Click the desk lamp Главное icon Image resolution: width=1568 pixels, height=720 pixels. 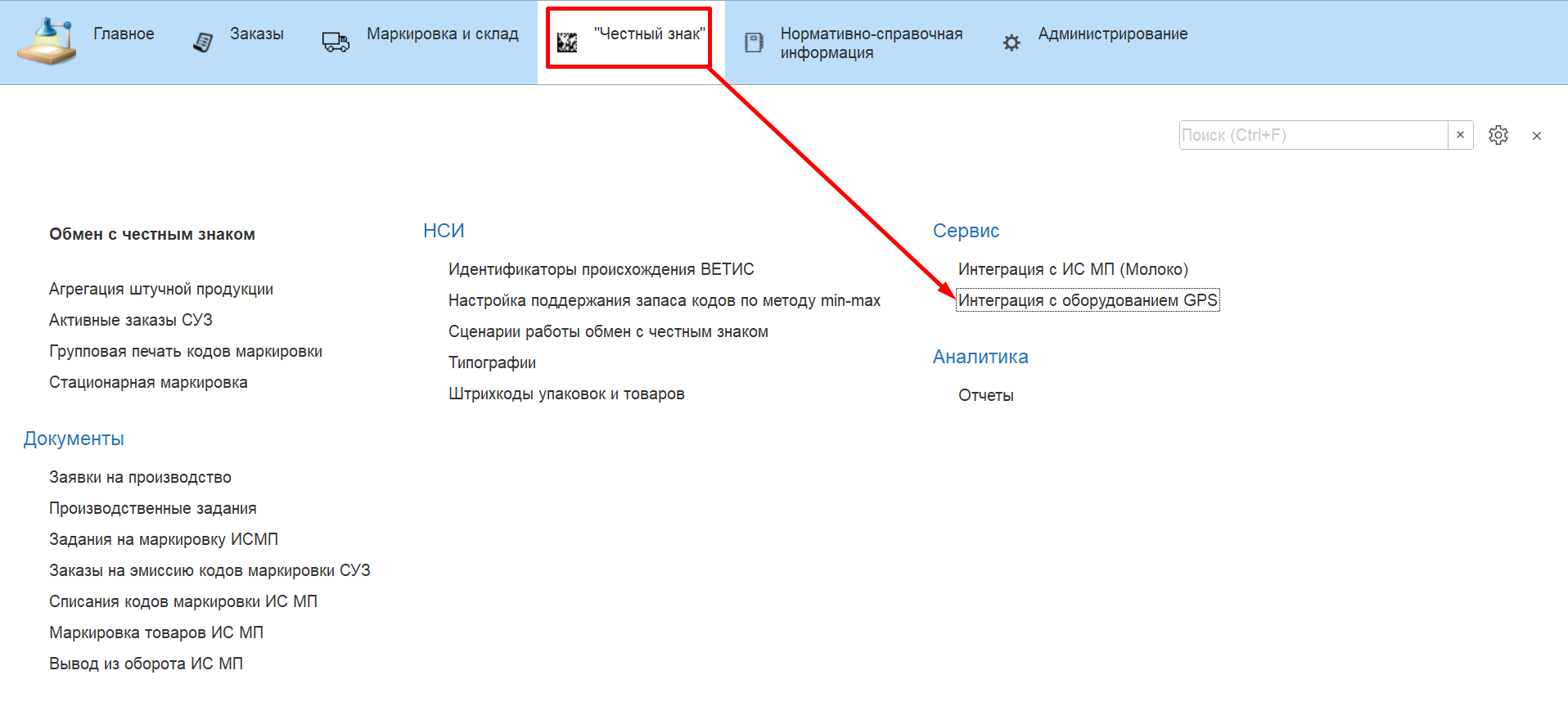click(x=47, y=41)
